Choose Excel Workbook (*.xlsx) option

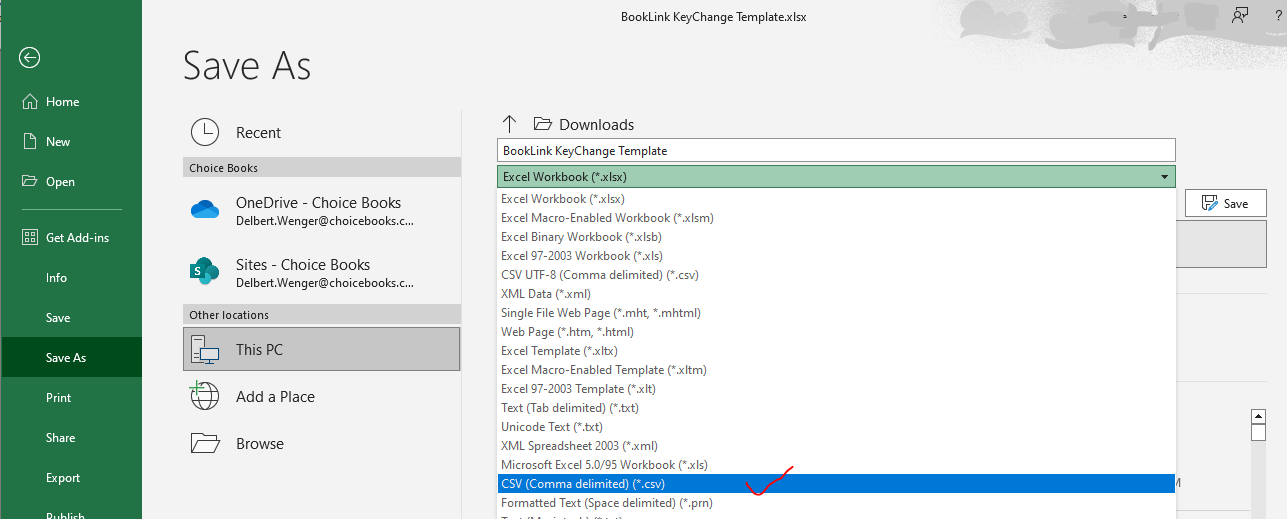click(836, 199)
